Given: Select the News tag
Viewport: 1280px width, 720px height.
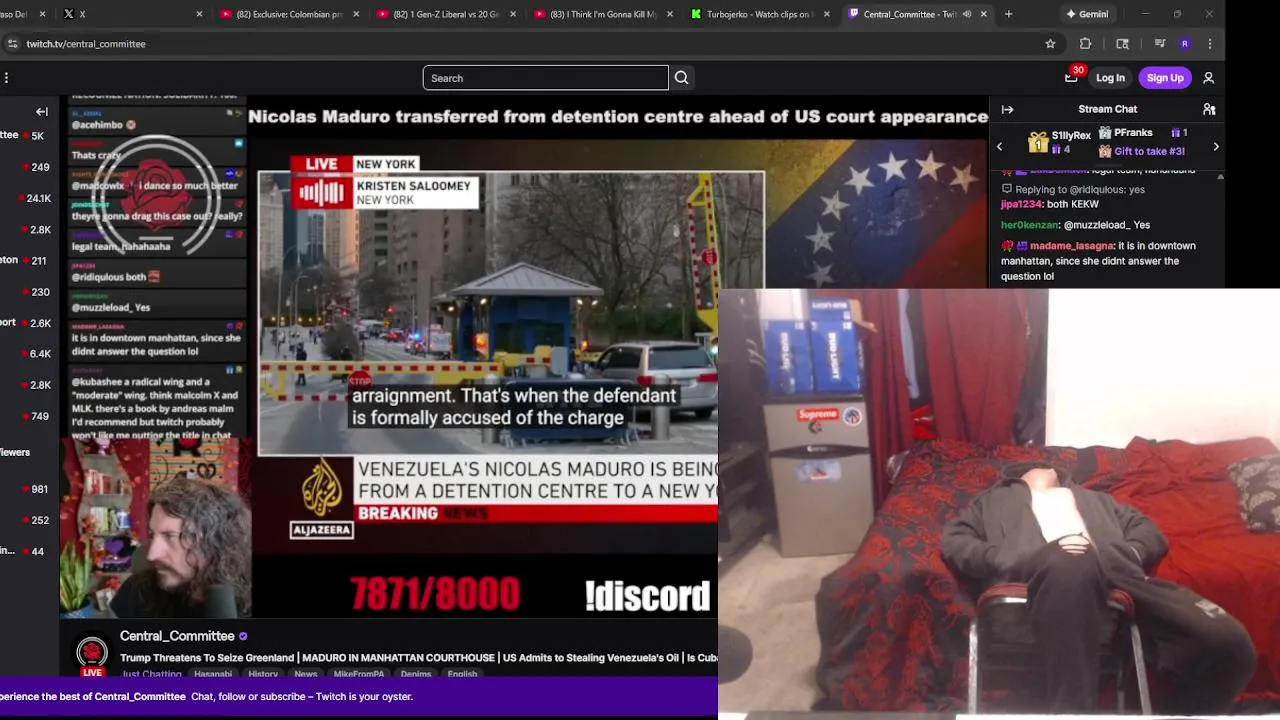Looking at the screenshot, I should pyautogui.click(x=305, y=674).
